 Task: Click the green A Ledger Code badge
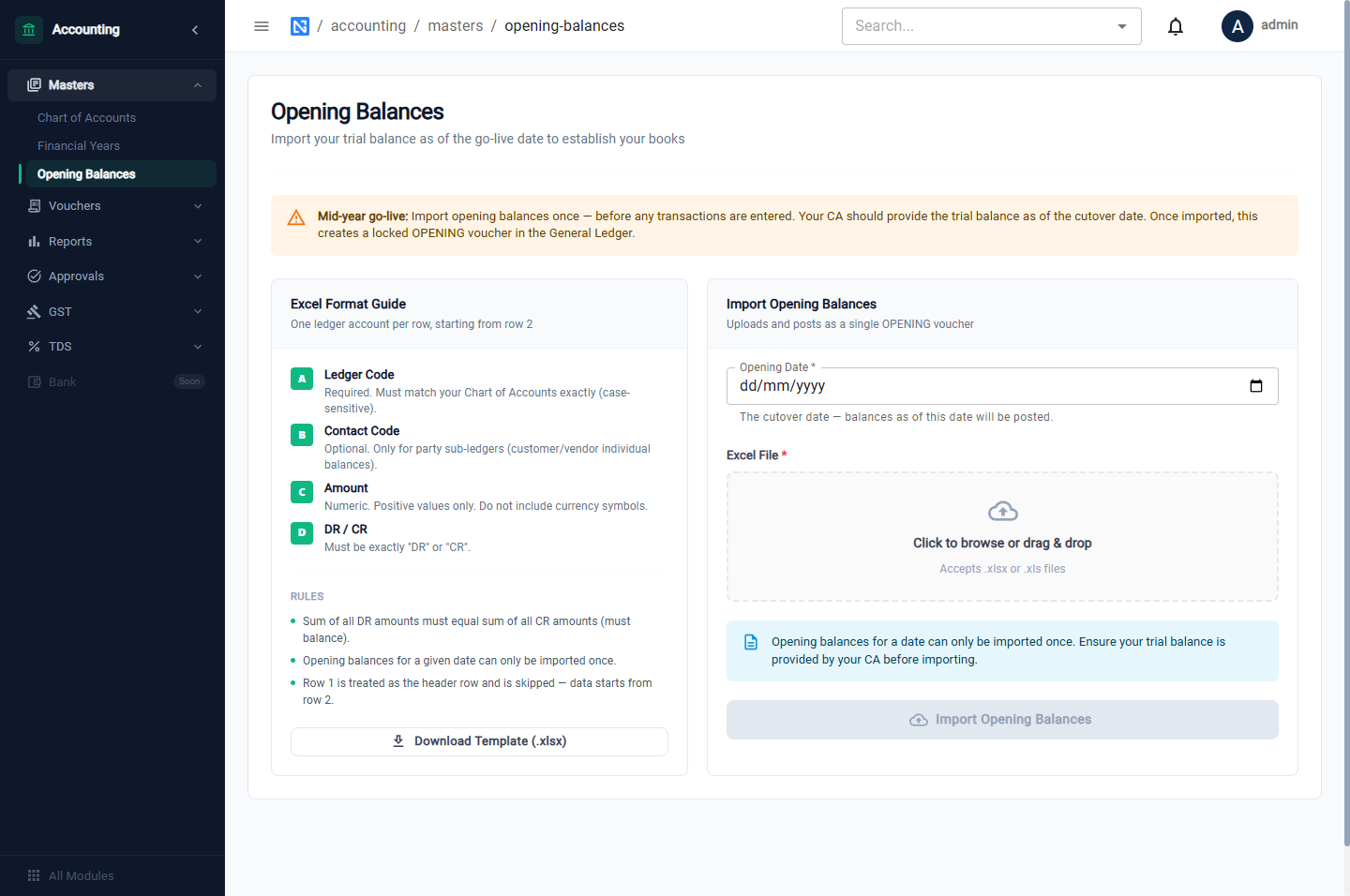(x=302, y=379)
